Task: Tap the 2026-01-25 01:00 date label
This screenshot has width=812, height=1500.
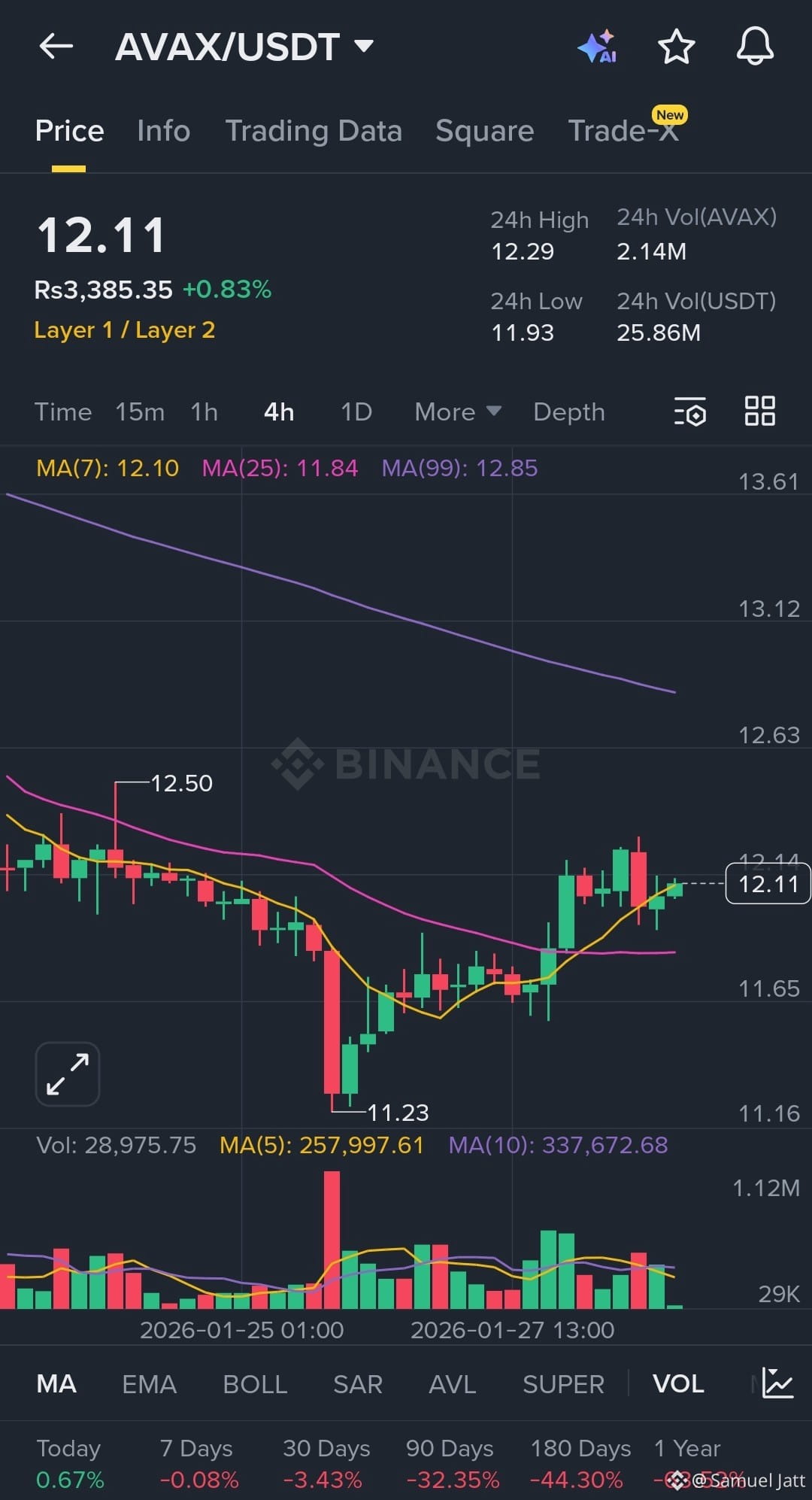Action: coord(241,1330)
